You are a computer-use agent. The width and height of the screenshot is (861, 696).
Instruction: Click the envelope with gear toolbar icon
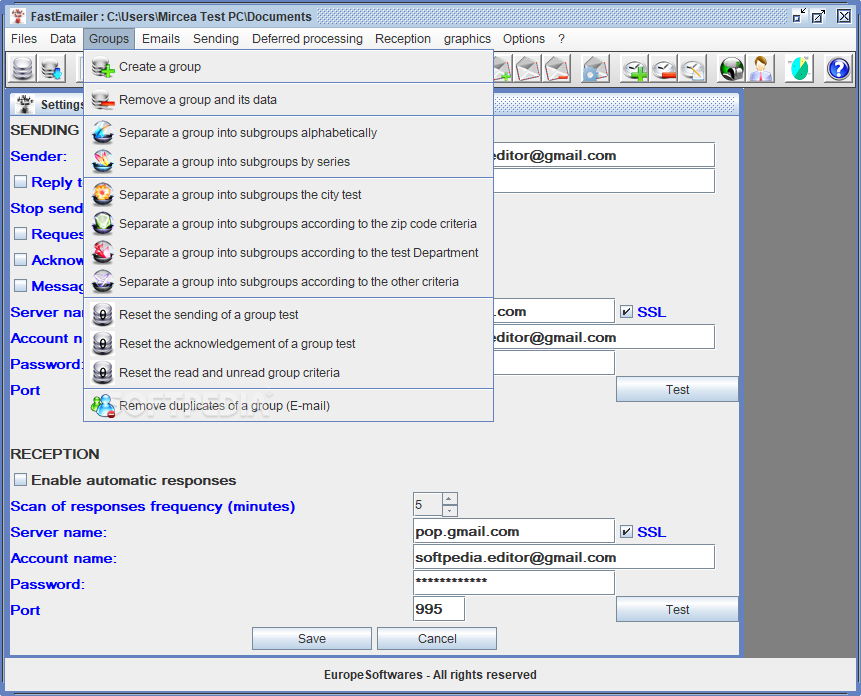tap(596, 69)
